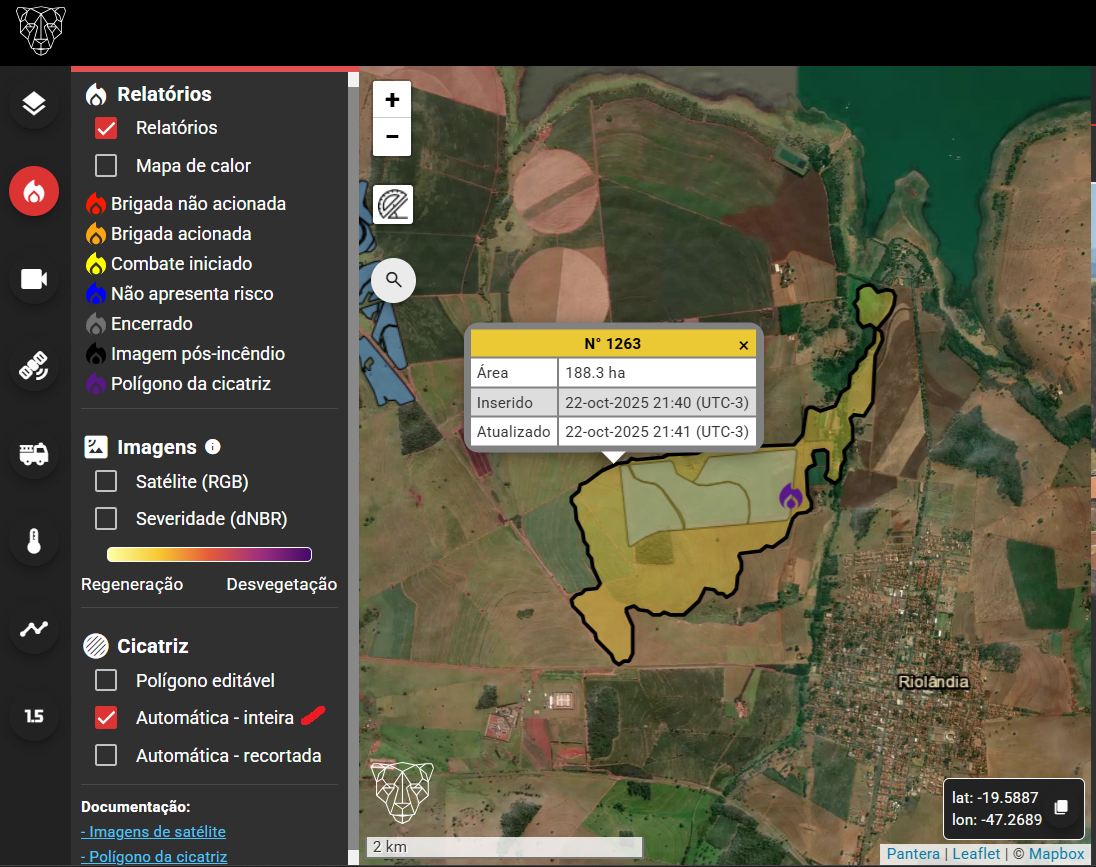The height and width of the screenshot is (867, 1096).
Task: Open the camera section in sidebar
Action: (34, 279)
